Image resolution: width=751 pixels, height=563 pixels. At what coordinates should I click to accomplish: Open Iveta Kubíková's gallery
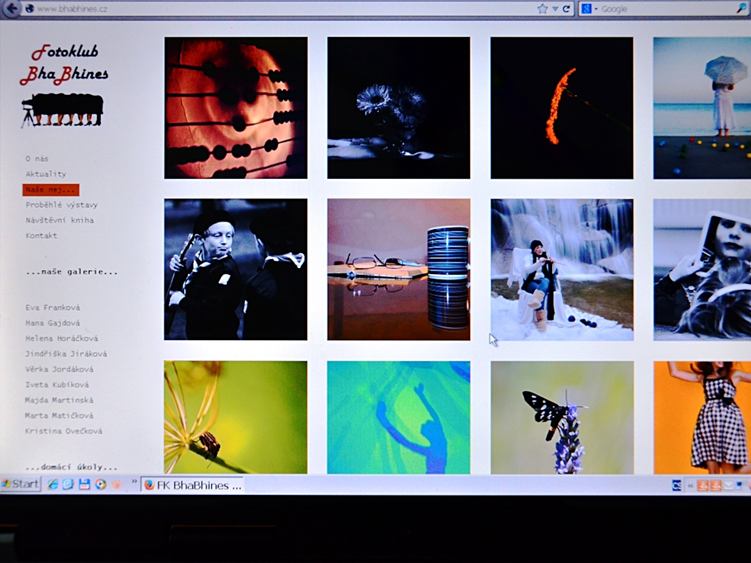(57, 385)
